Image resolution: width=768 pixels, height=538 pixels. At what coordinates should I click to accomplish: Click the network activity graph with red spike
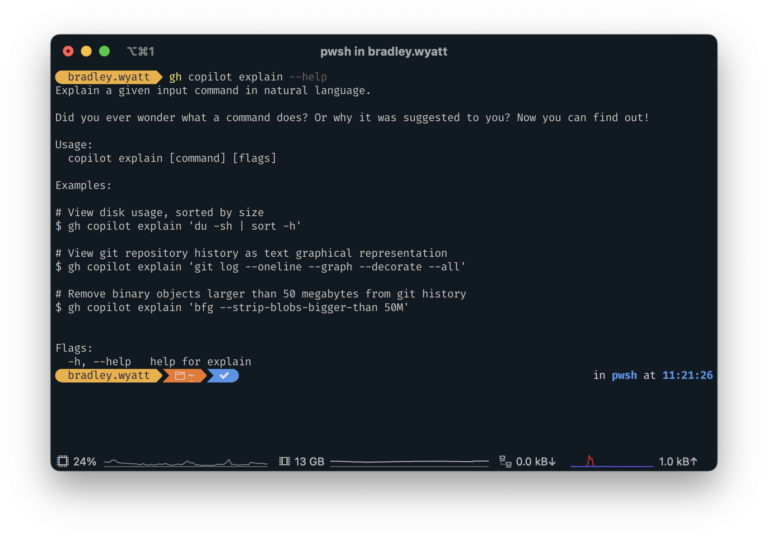click(x=612, y=461)
